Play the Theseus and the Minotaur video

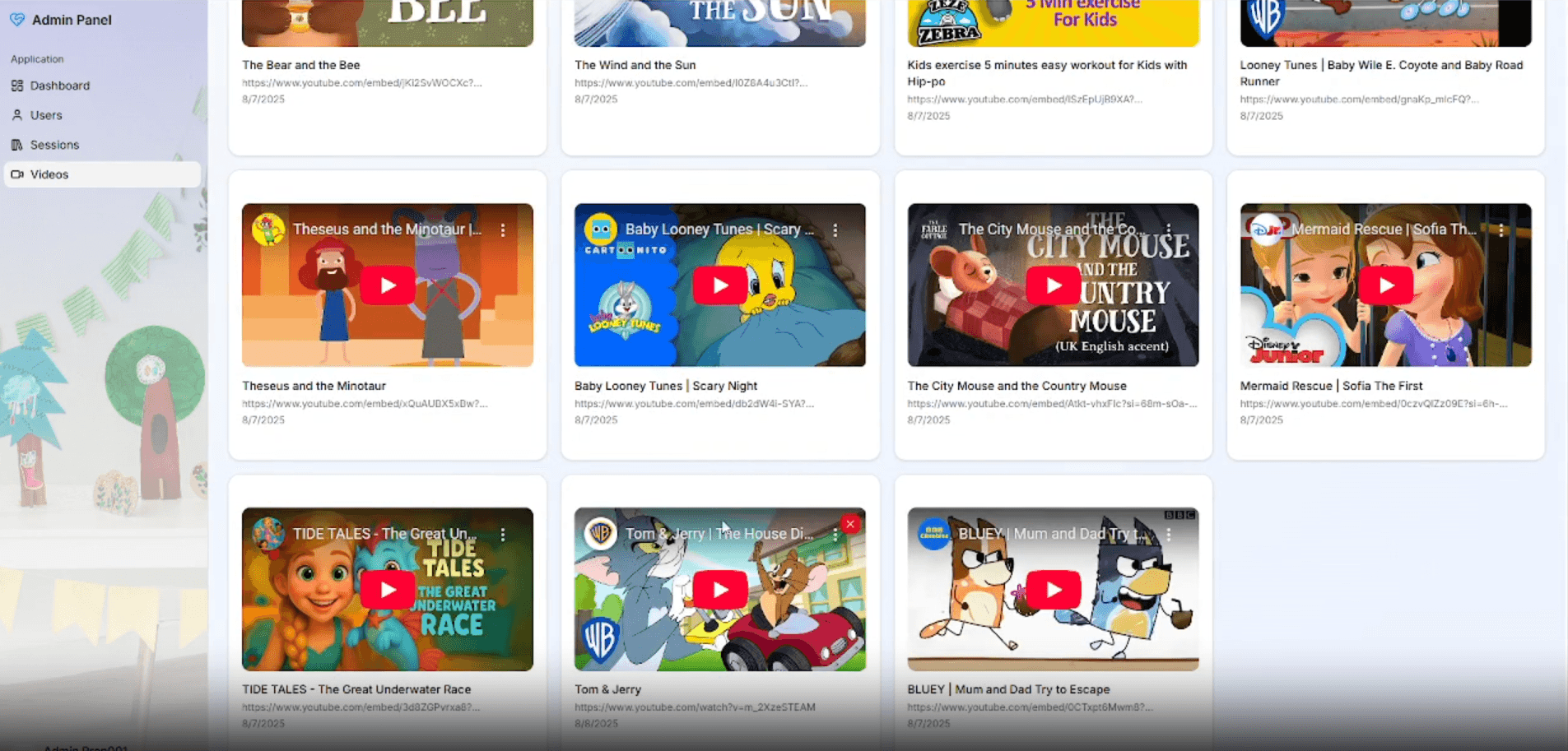(x=387, y=285)
